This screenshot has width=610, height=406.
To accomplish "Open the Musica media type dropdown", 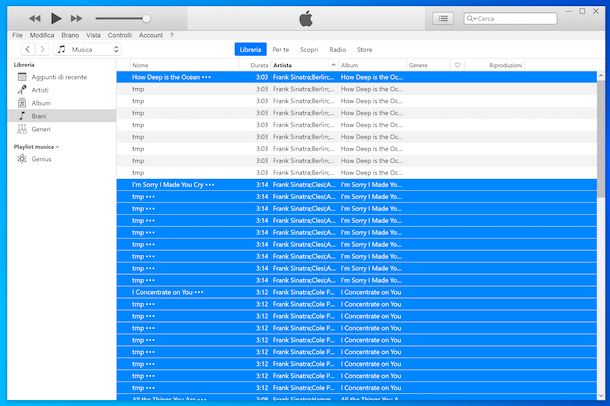I will coord(87,49).
